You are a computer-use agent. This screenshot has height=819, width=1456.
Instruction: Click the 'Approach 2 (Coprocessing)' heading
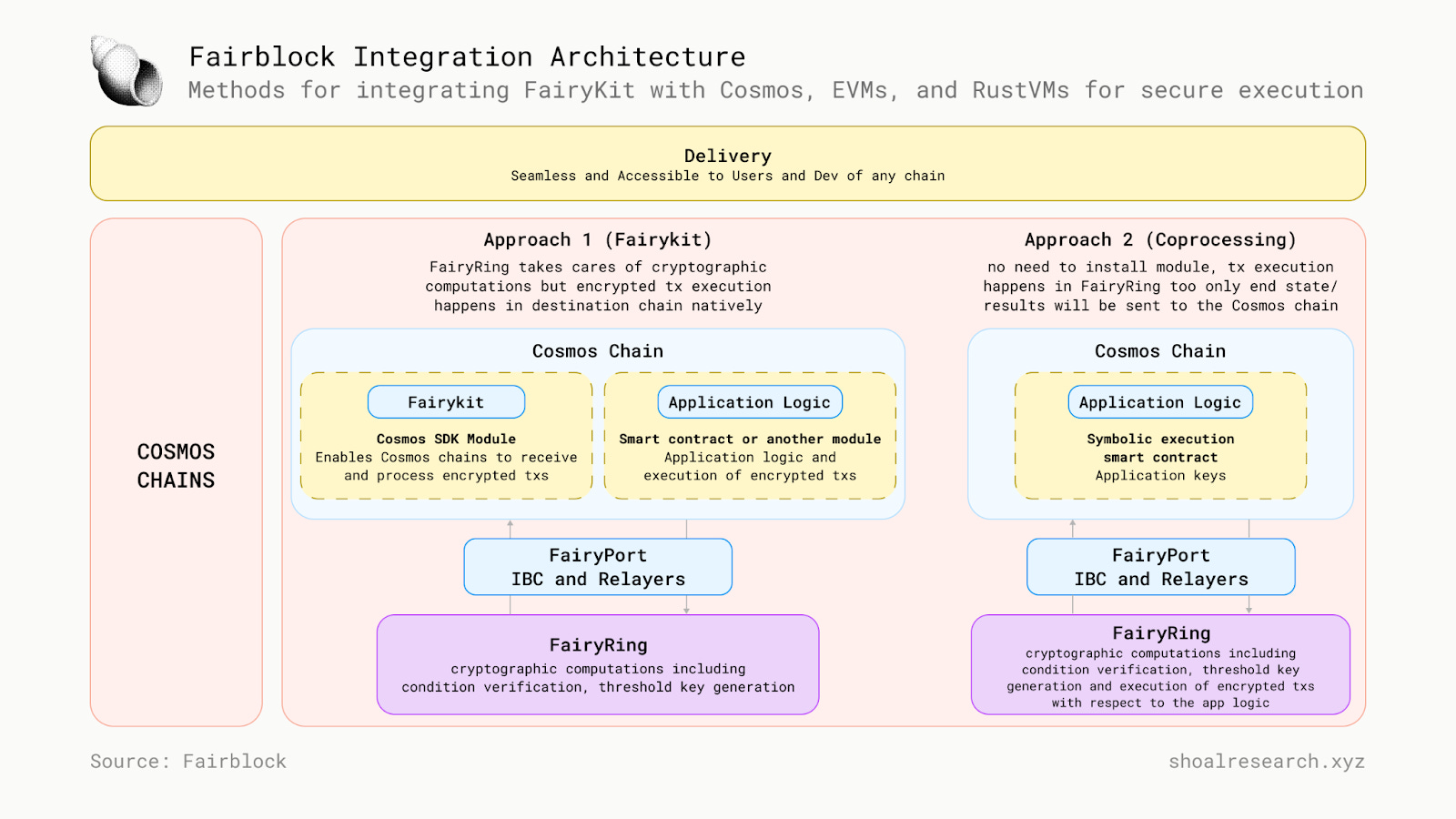(x=1160, y=239)
